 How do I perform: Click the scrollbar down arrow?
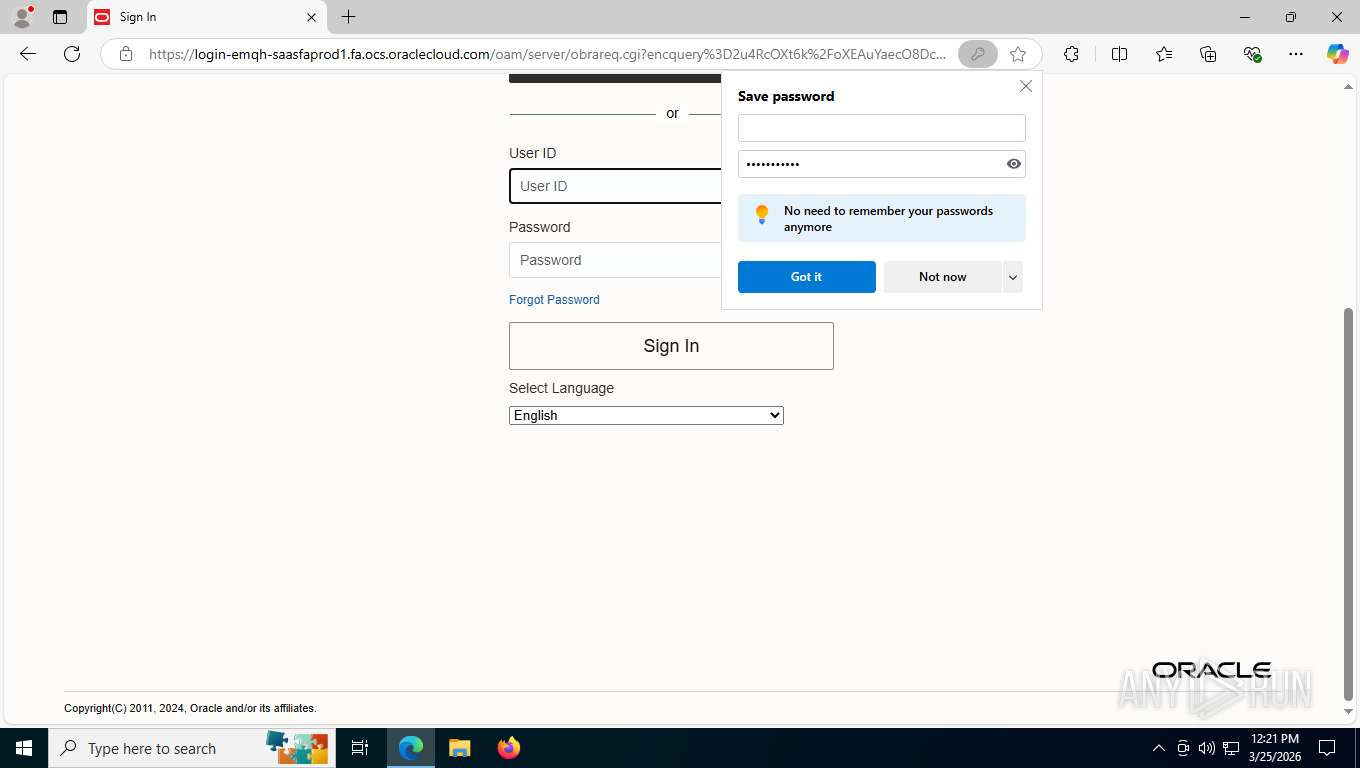click(1348, 712)
